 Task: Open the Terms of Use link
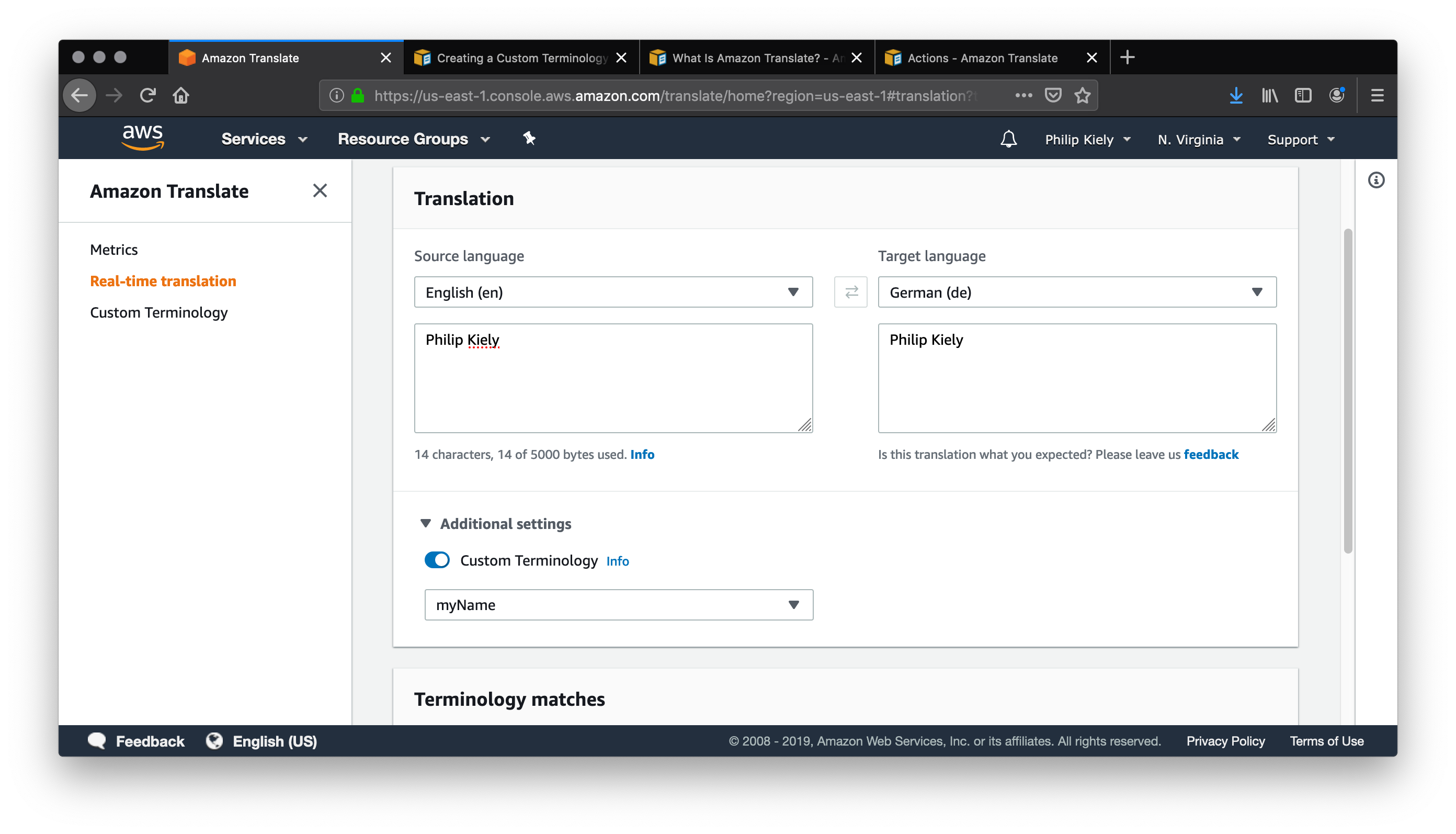click(x=1327, y=741)
